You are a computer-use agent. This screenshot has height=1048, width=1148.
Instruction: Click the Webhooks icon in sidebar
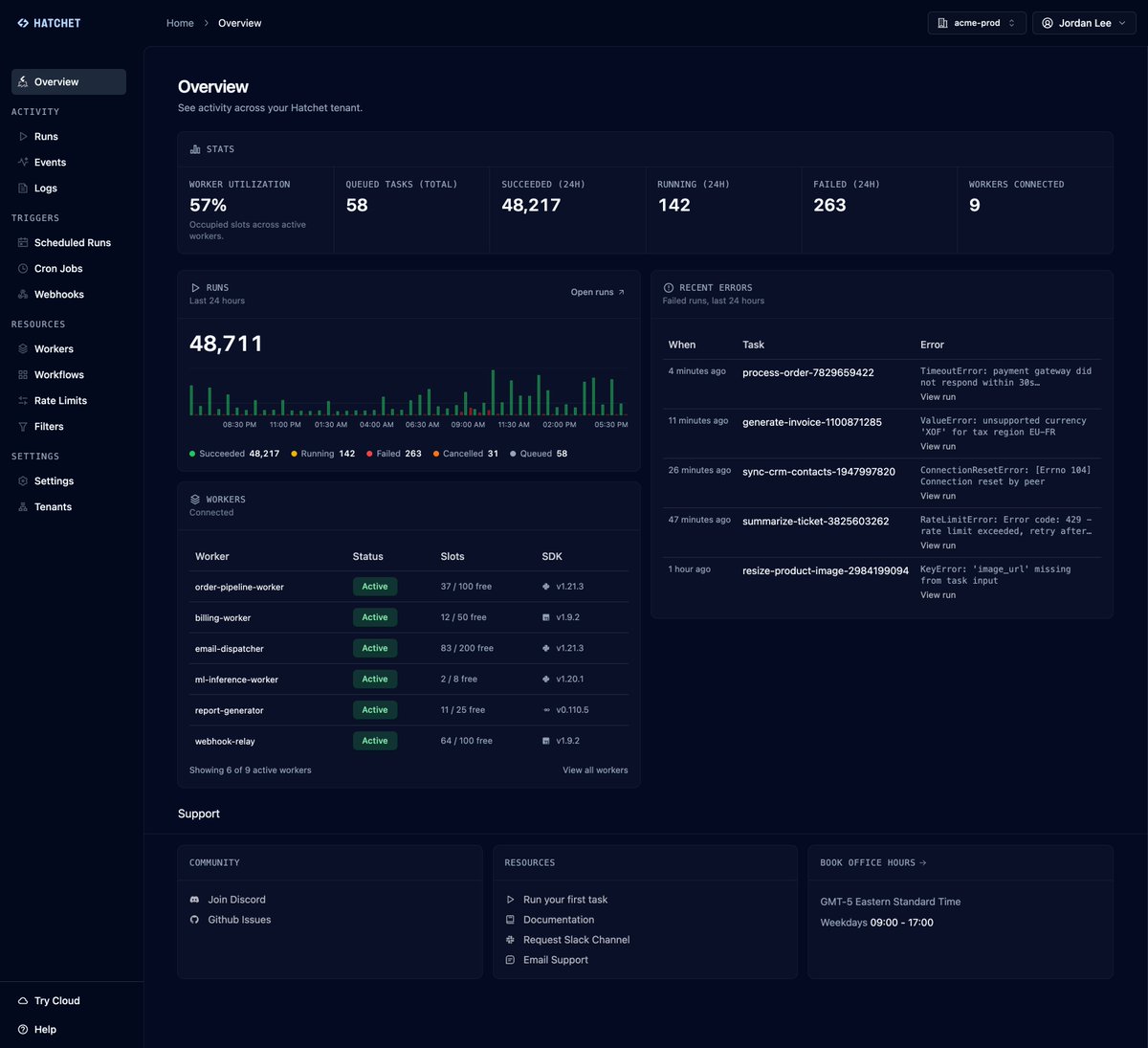click(23, 295)
